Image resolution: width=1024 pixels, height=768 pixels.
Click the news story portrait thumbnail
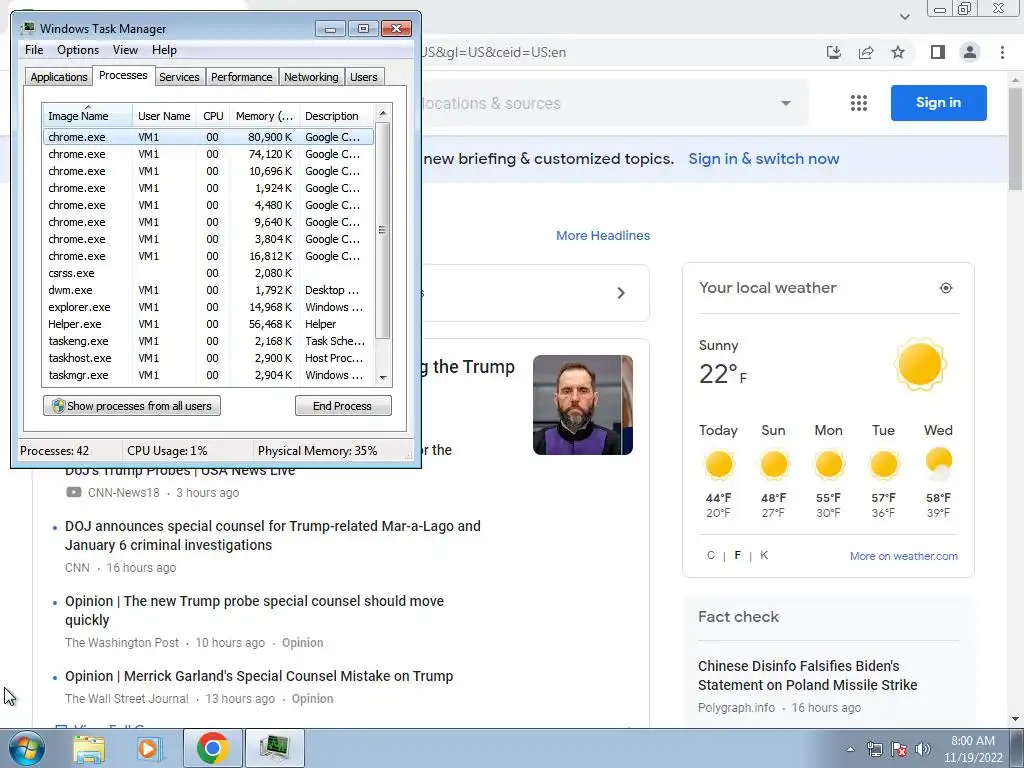pyautogui.click(x=583, y=405)
